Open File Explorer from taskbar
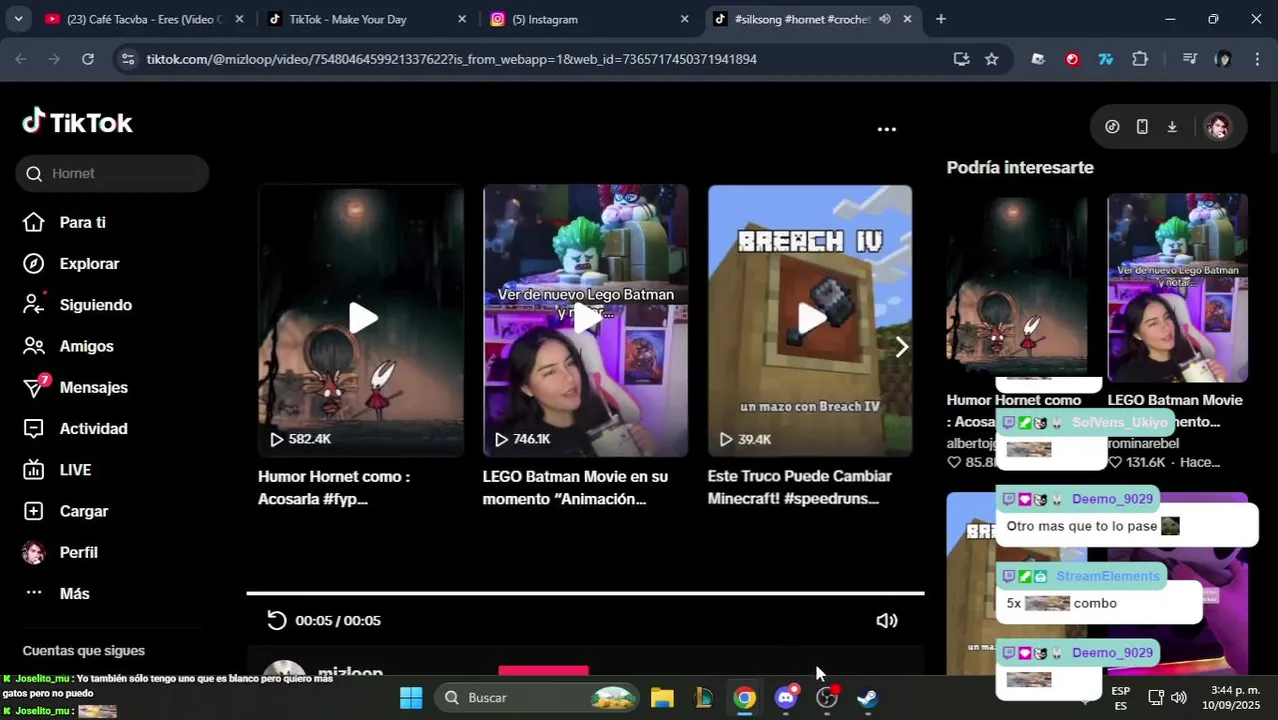 pos(662,697)
